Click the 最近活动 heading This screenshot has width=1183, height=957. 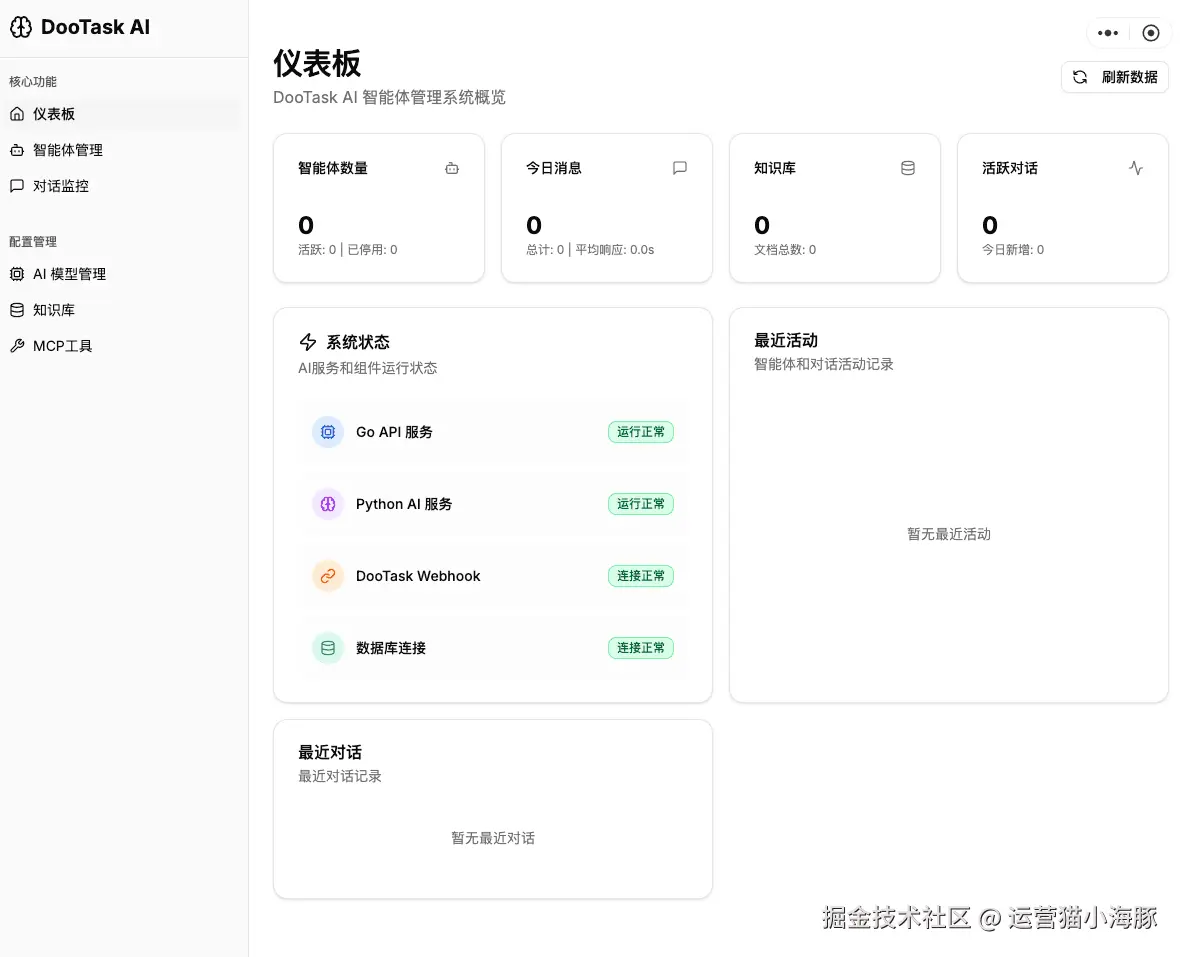point(786,341)
